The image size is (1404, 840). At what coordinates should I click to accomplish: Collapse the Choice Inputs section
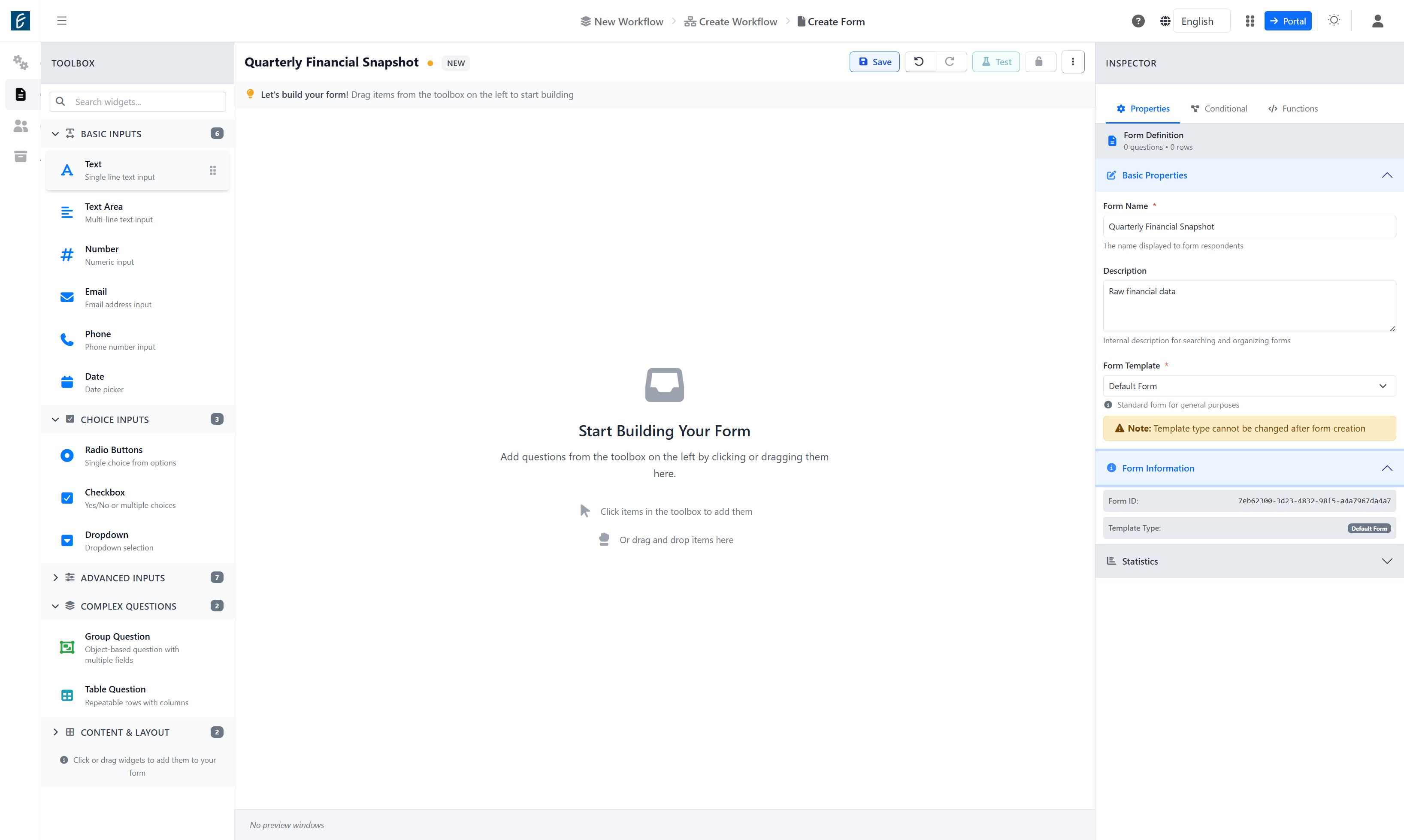(137, 420)
